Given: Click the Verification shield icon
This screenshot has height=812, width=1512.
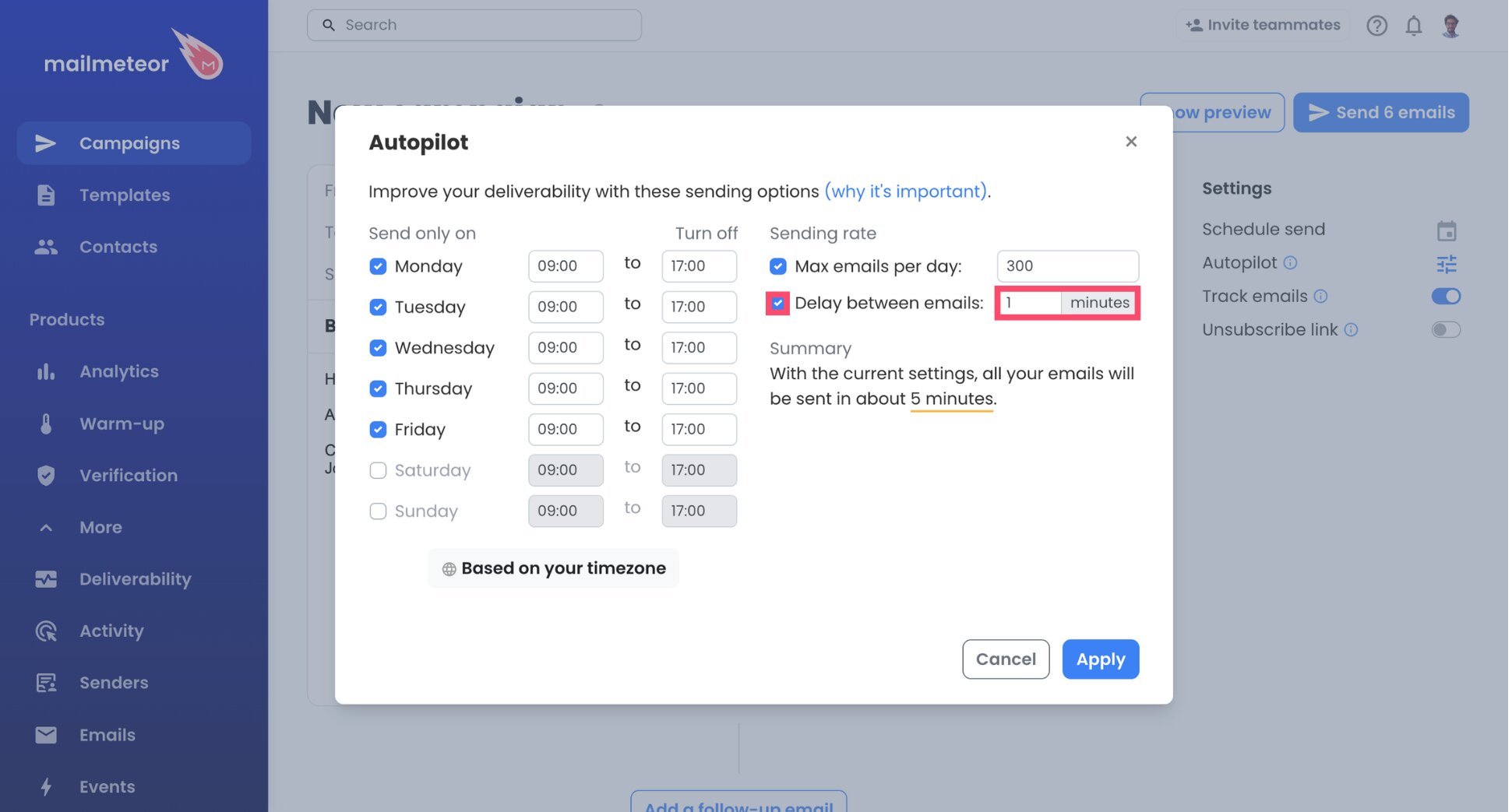Looking at the screenshot, I should [46, 475].
